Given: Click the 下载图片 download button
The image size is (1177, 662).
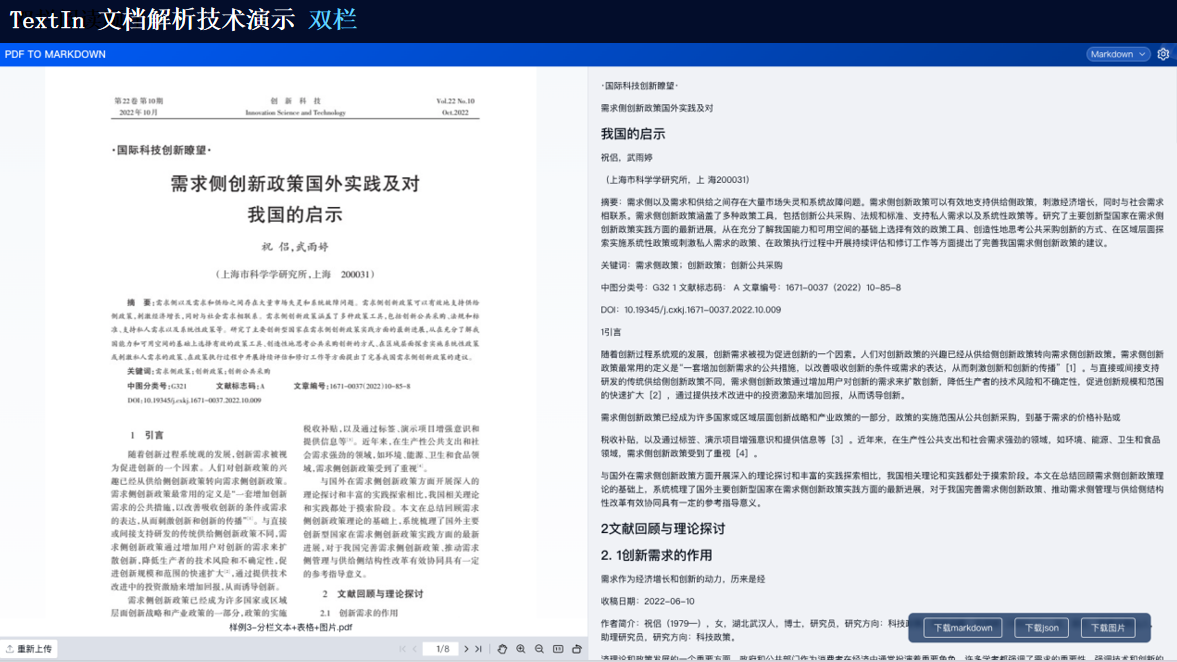Looking at the screenshot, I should pyautogui.click(x=1108, y=627).
